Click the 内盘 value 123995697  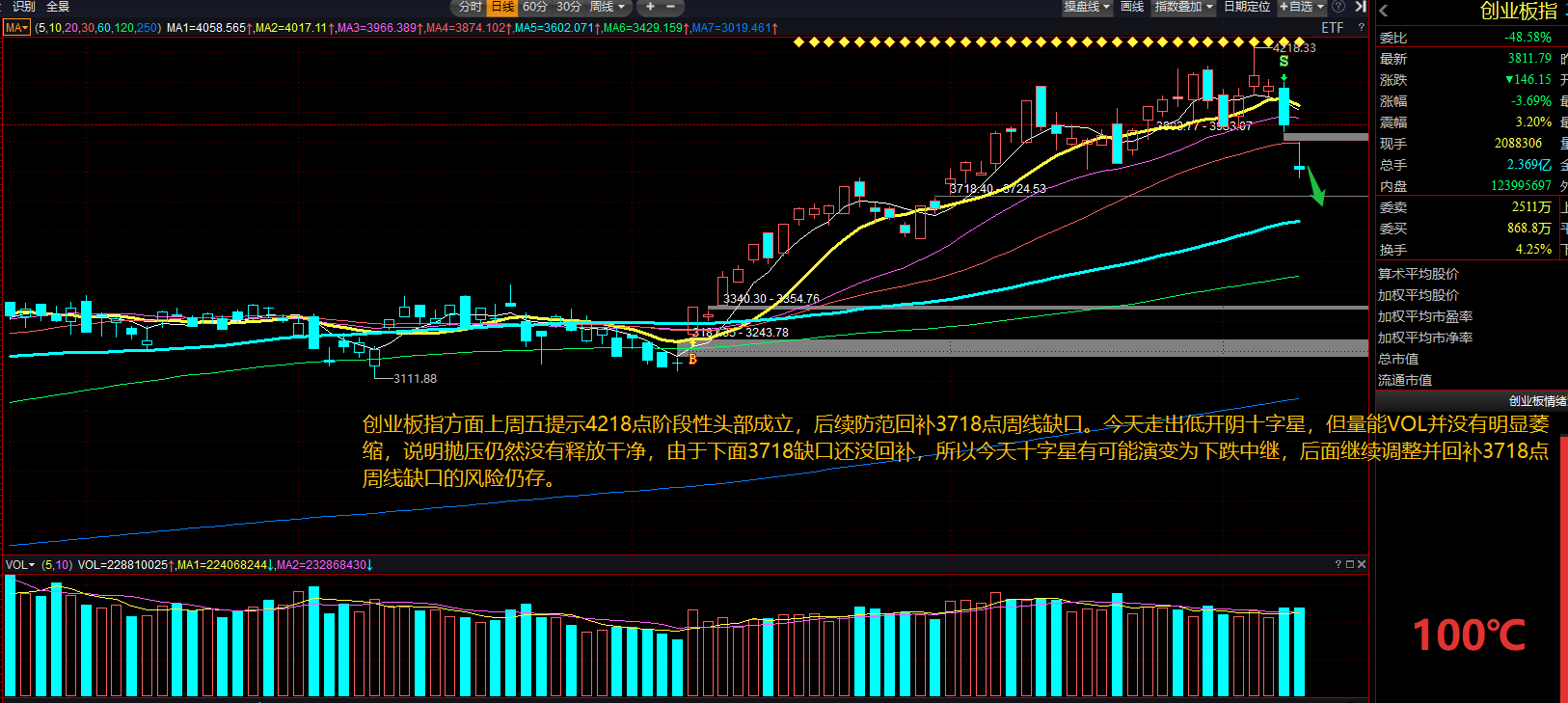click(1521, 186)
